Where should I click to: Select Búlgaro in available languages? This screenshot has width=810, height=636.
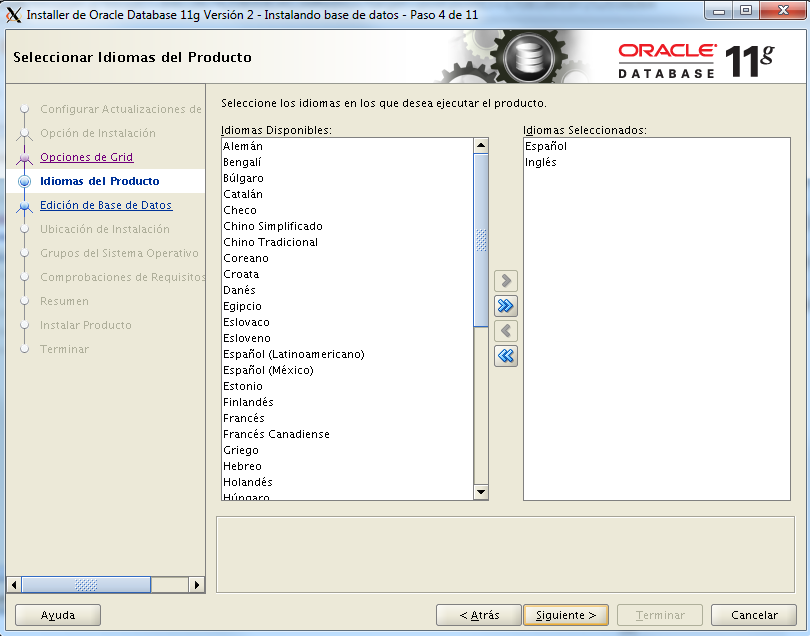click(347, 178)
